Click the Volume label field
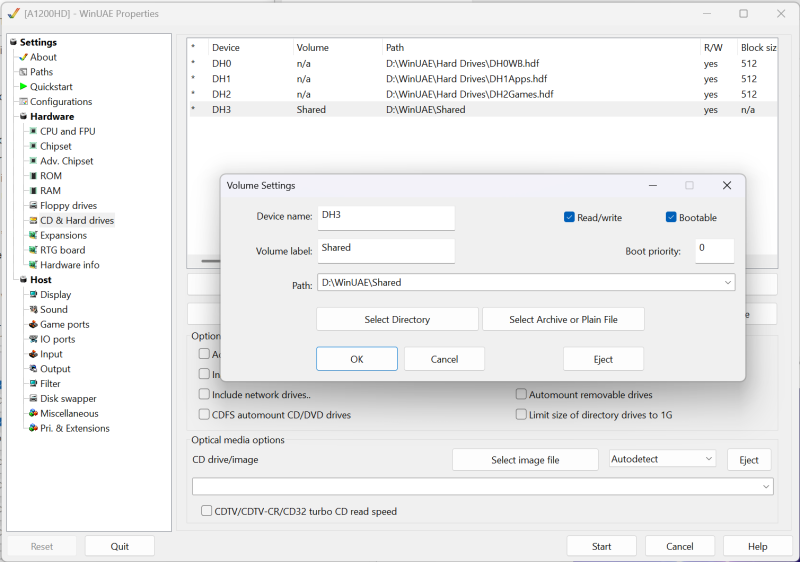 (x=386, y=251)
